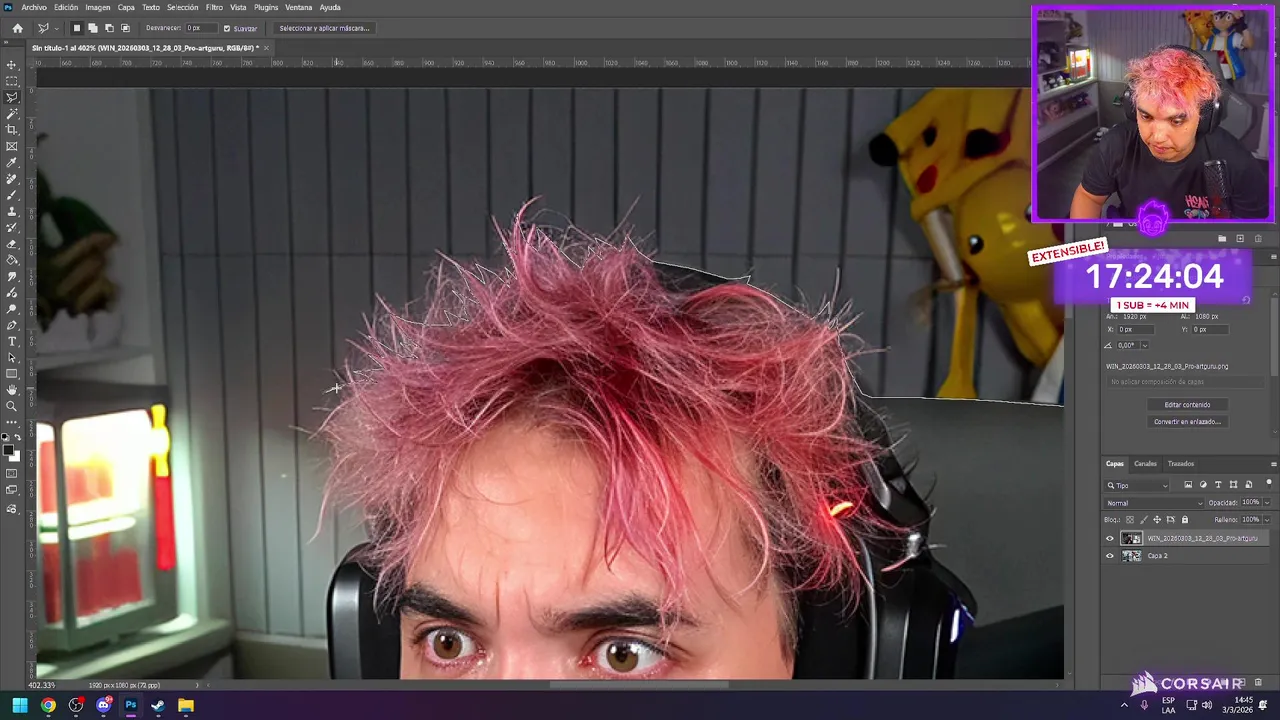Select the Rectangular Marquee tool
The height and width of the screenshot is (720, 1280).
tap(12, 81)
